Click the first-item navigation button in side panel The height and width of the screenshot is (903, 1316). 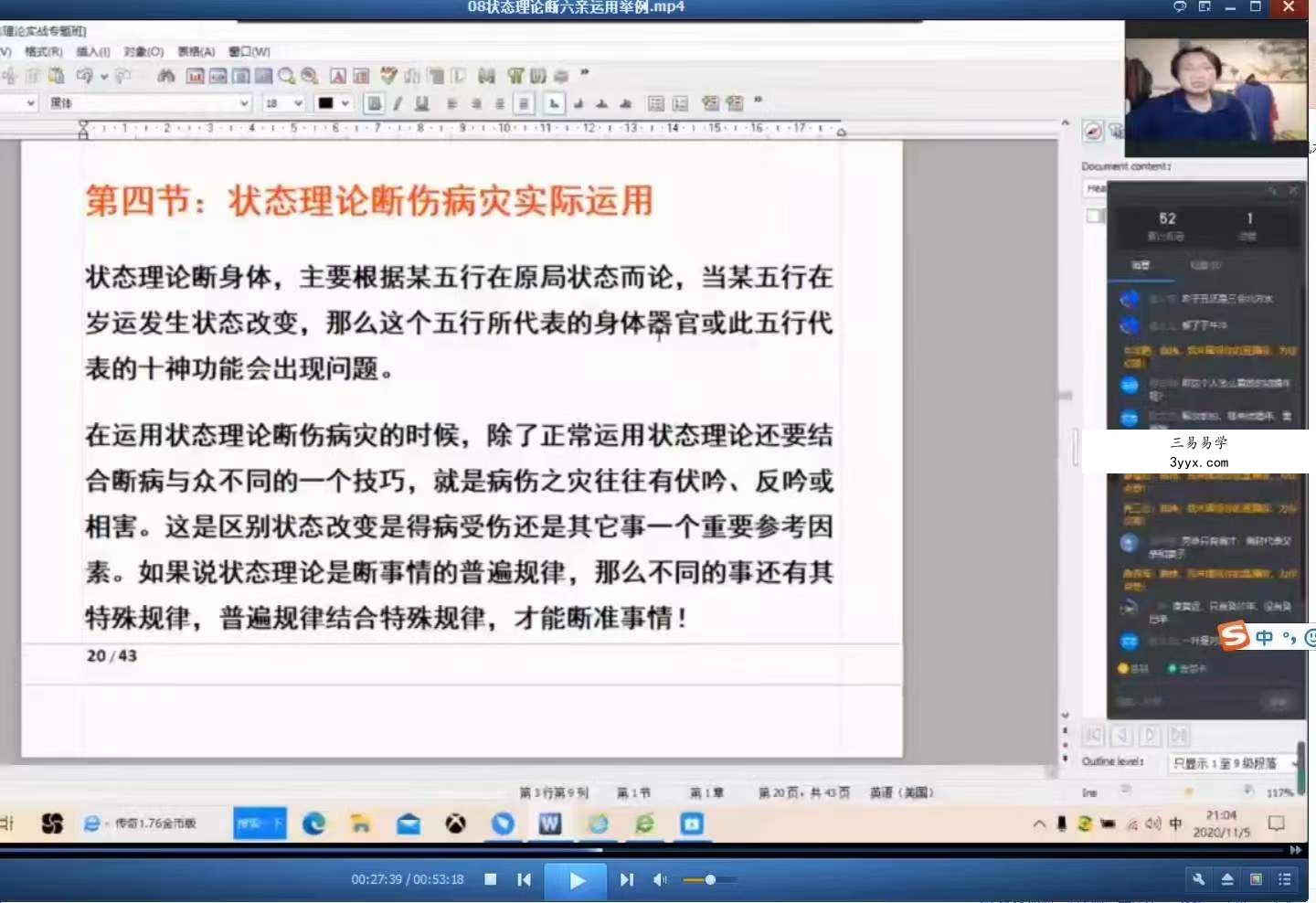tap(1094, 735)
